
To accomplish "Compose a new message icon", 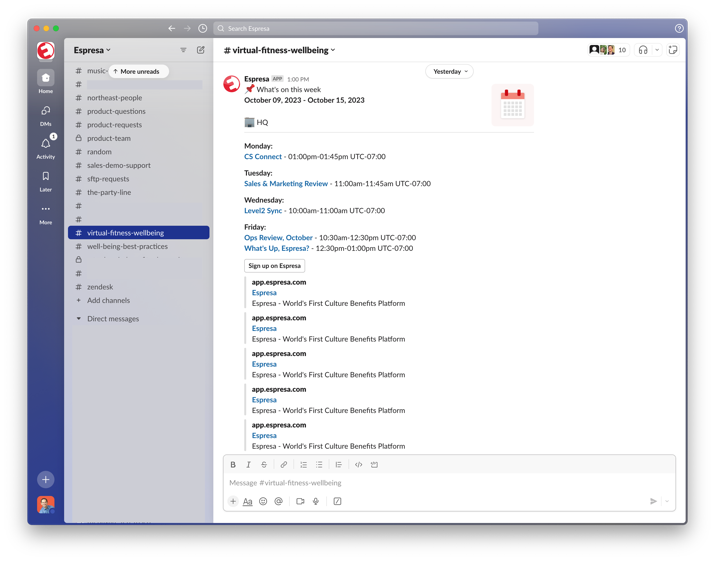I will point(201,50).
